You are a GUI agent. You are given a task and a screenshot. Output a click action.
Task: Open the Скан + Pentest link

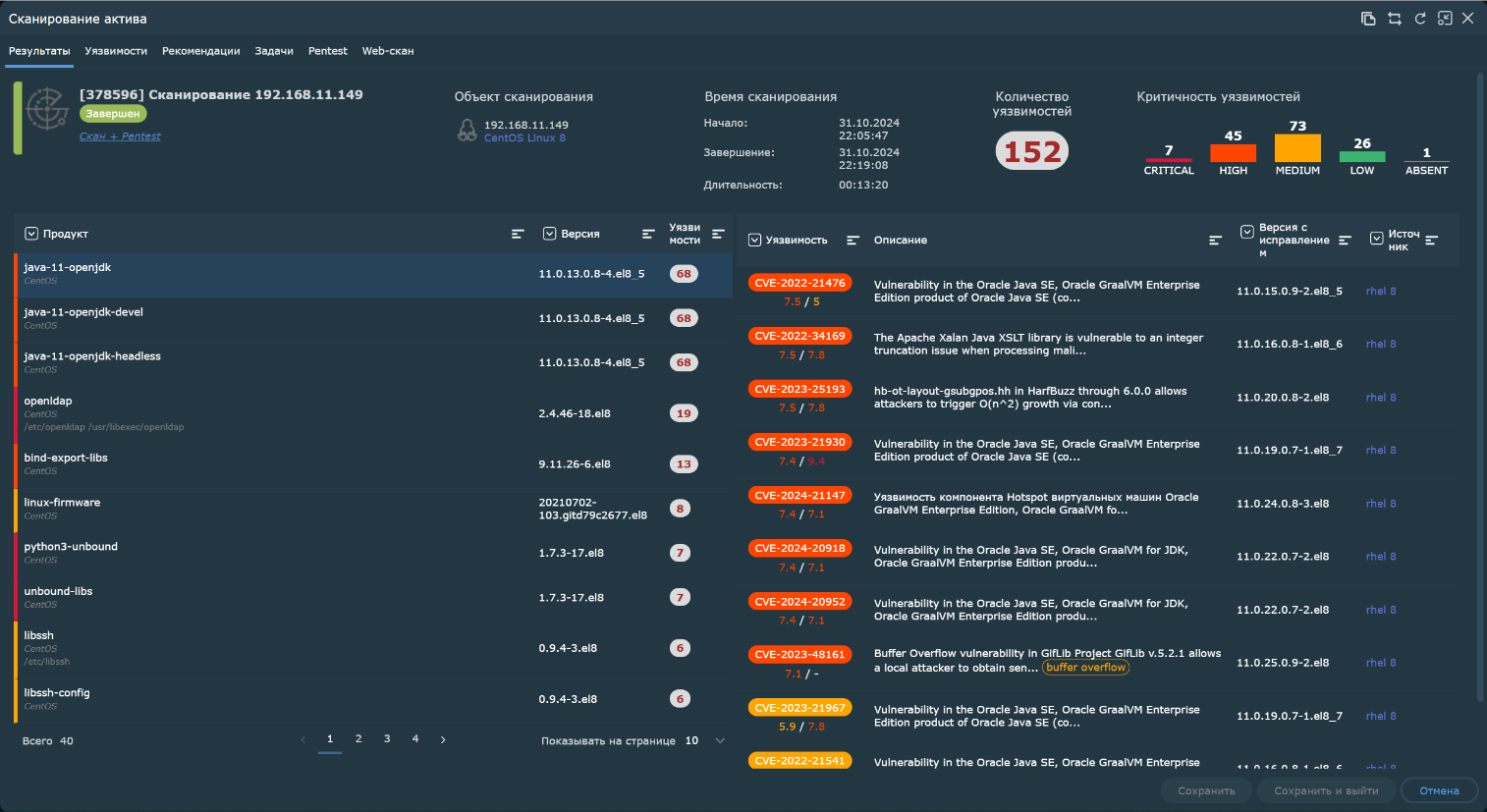[x=120, y=136]
